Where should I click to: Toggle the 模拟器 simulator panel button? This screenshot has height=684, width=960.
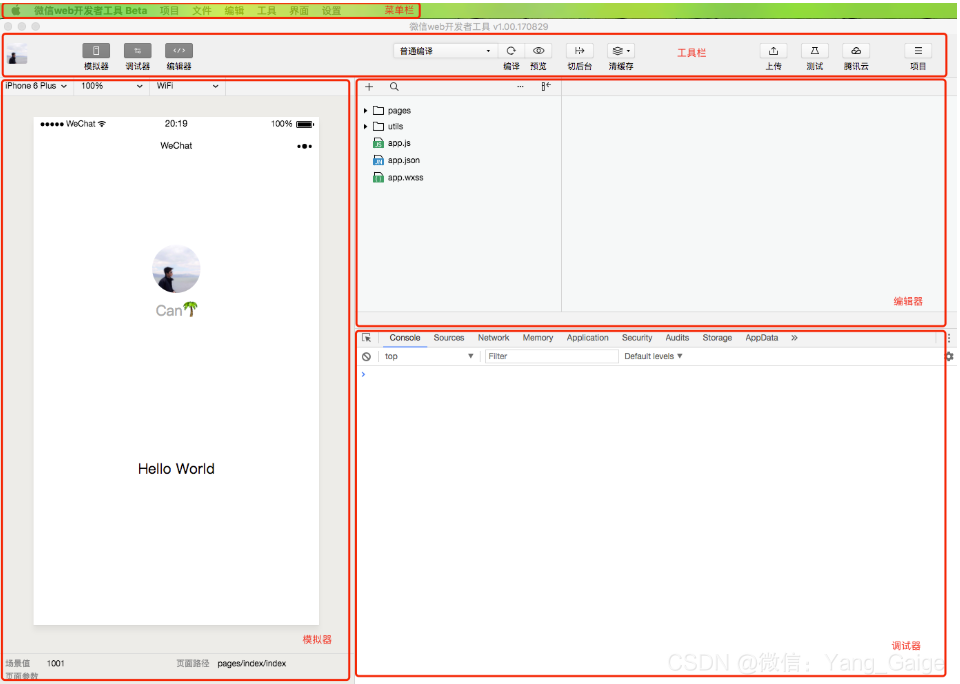[x=96, y=51]
